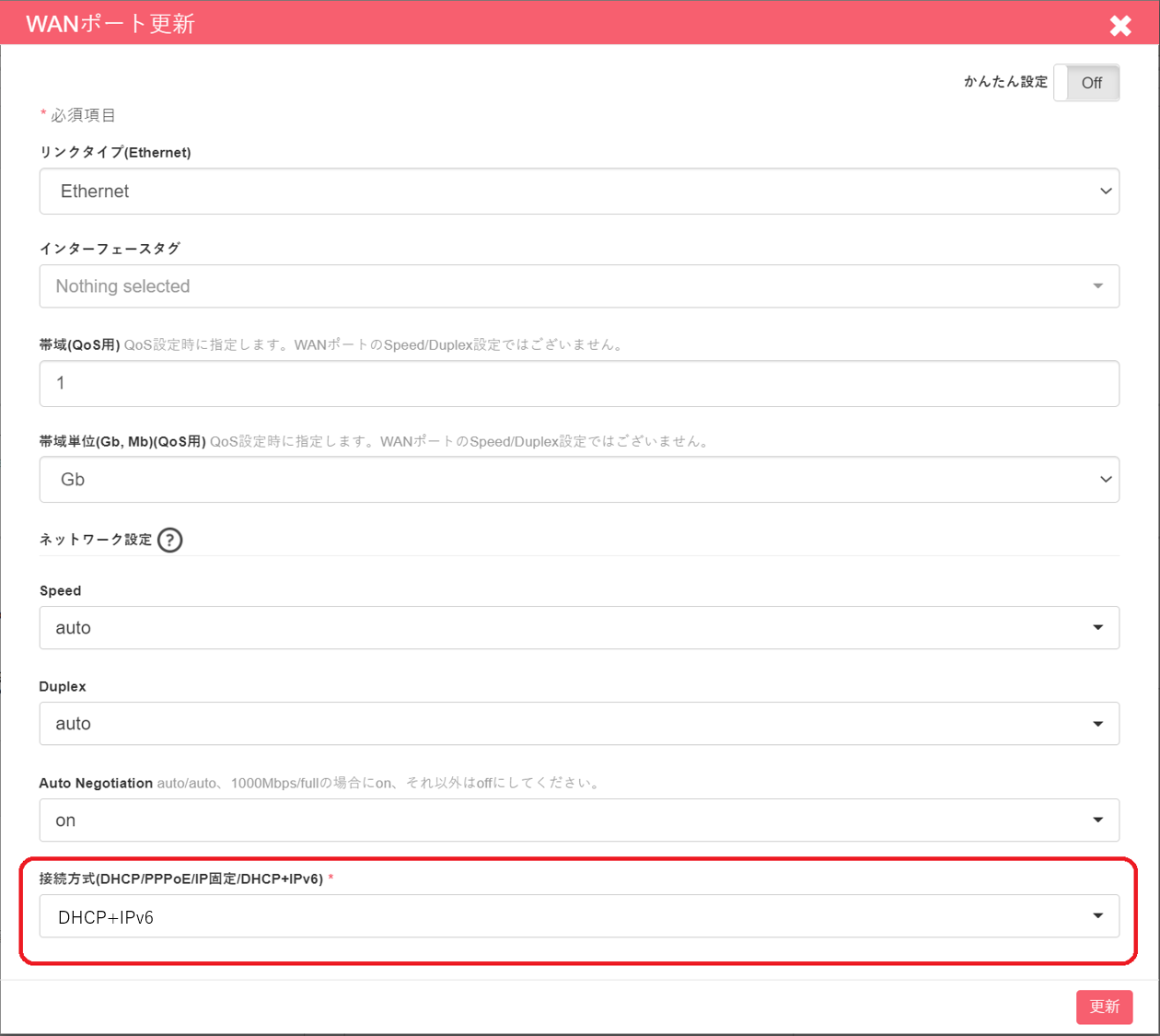Image resolution: width=1160 pixels, height=1036 pixels.
Task: Click the 更新 button
Action: pyautogui.click(x=1105, y=1007)
